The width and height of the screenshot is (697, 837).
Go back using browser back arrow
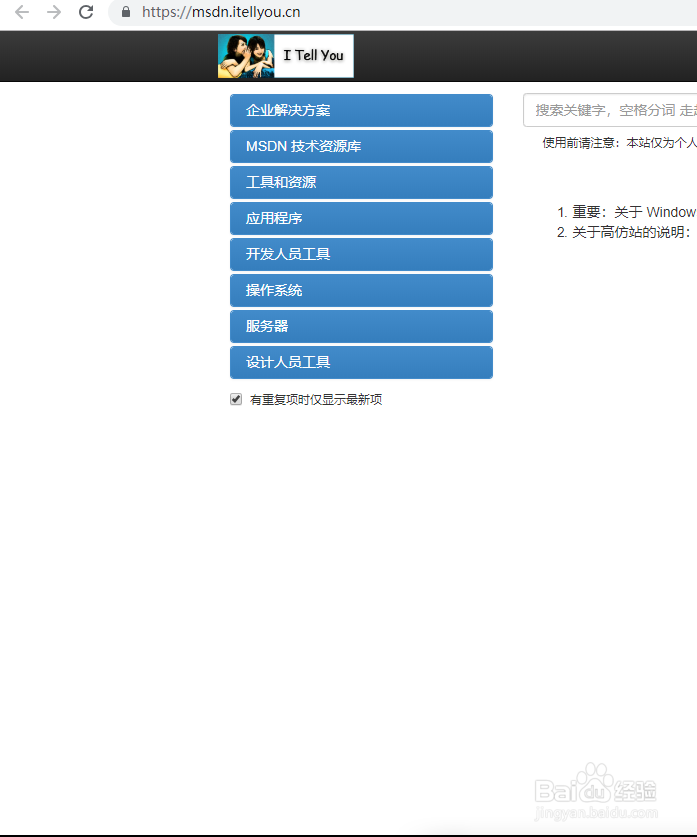coord(22,12)
